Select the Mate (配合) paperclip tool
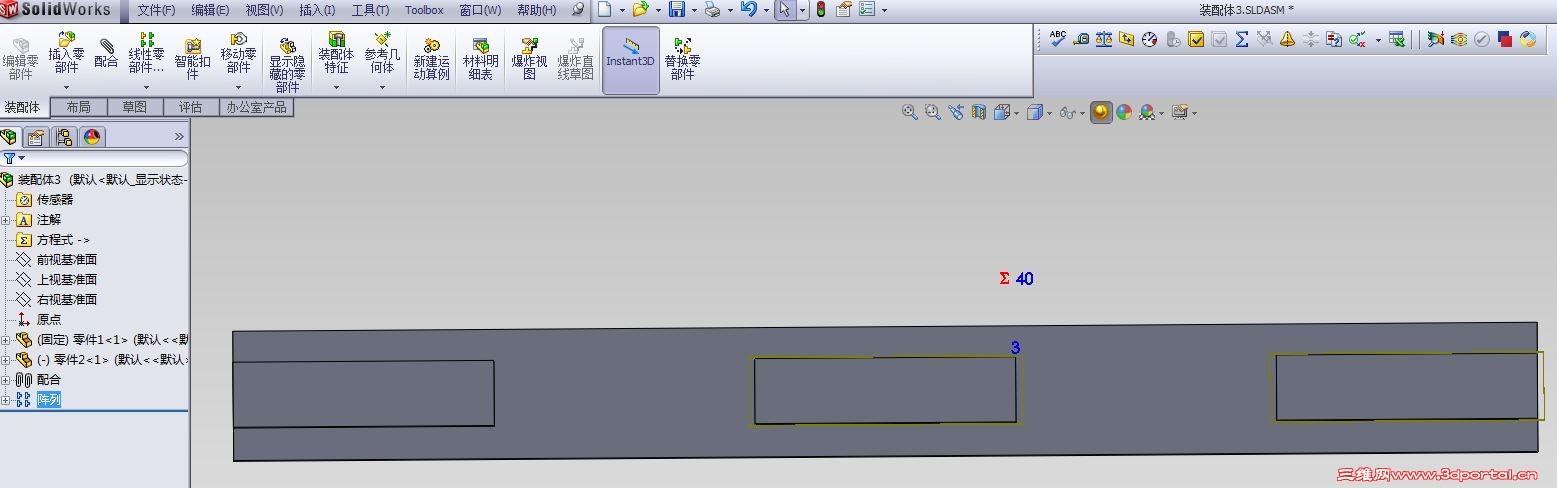The height and width of the screenshot is (488, 1557). tap(106, 53)
